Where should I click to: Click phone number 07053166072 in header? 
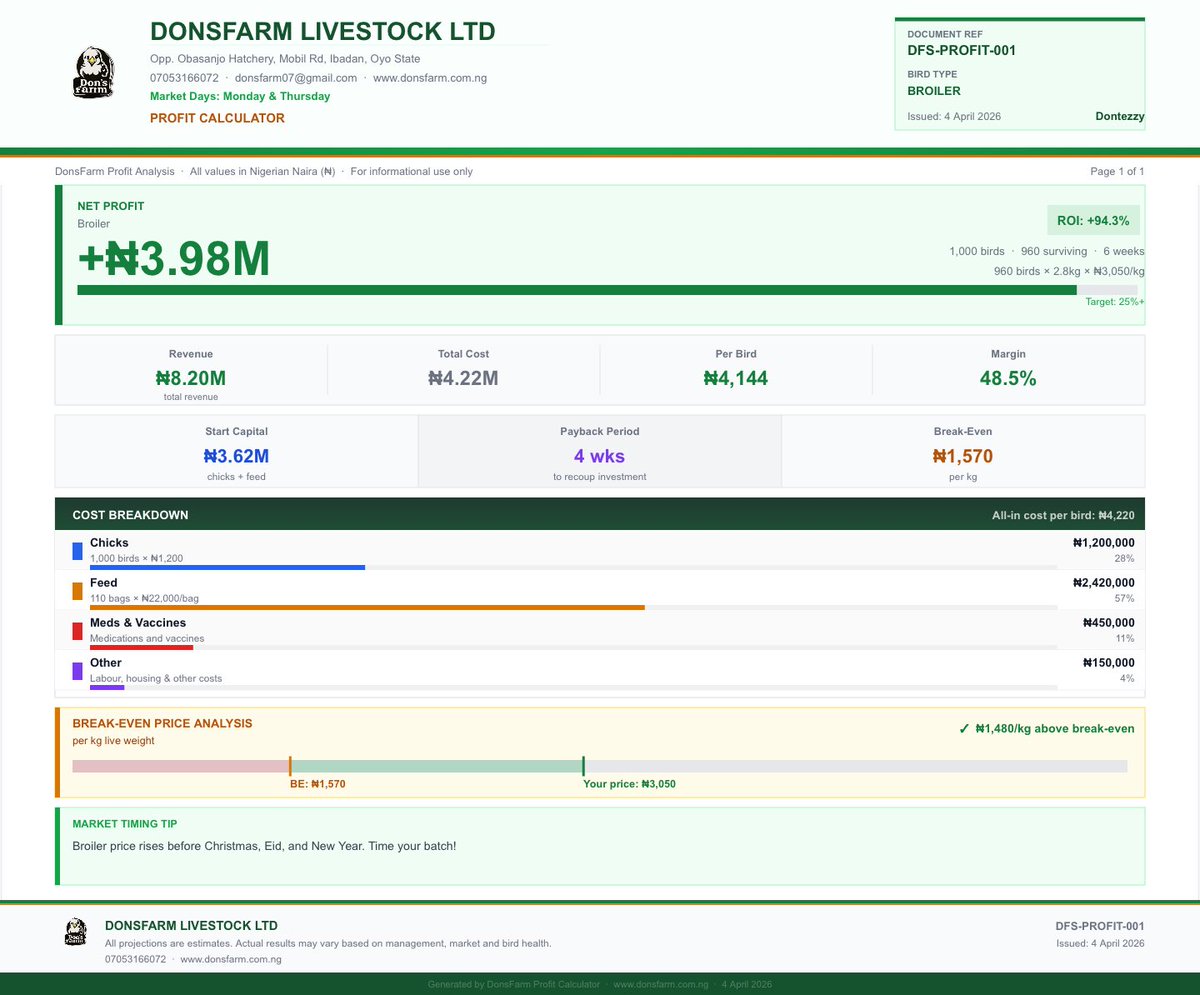(184, 78)
